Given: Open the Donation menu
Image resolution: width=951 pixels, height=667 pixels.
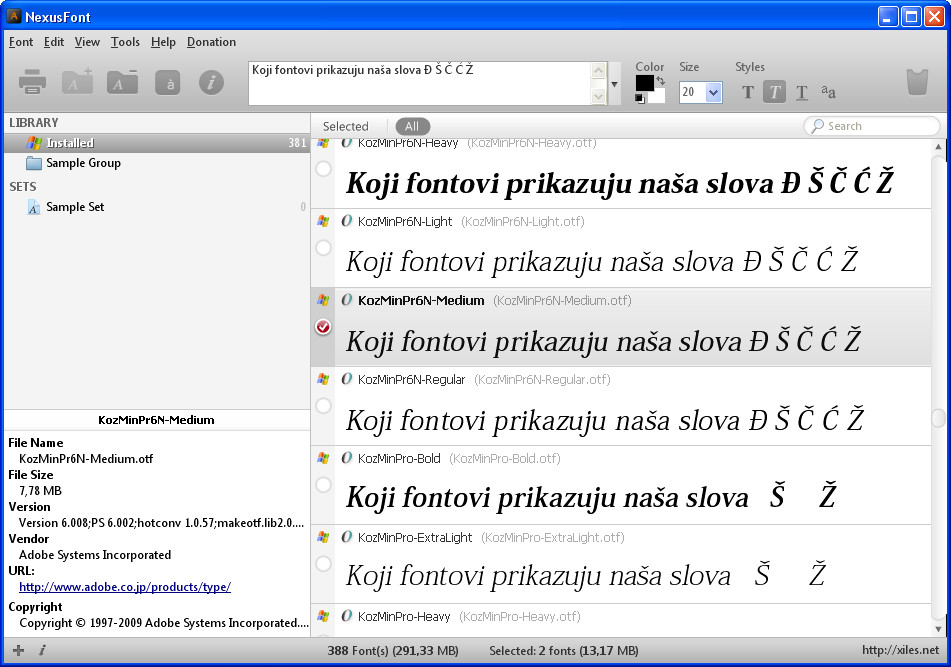Looking at the screenshot, I should click(x=211, y=42).
